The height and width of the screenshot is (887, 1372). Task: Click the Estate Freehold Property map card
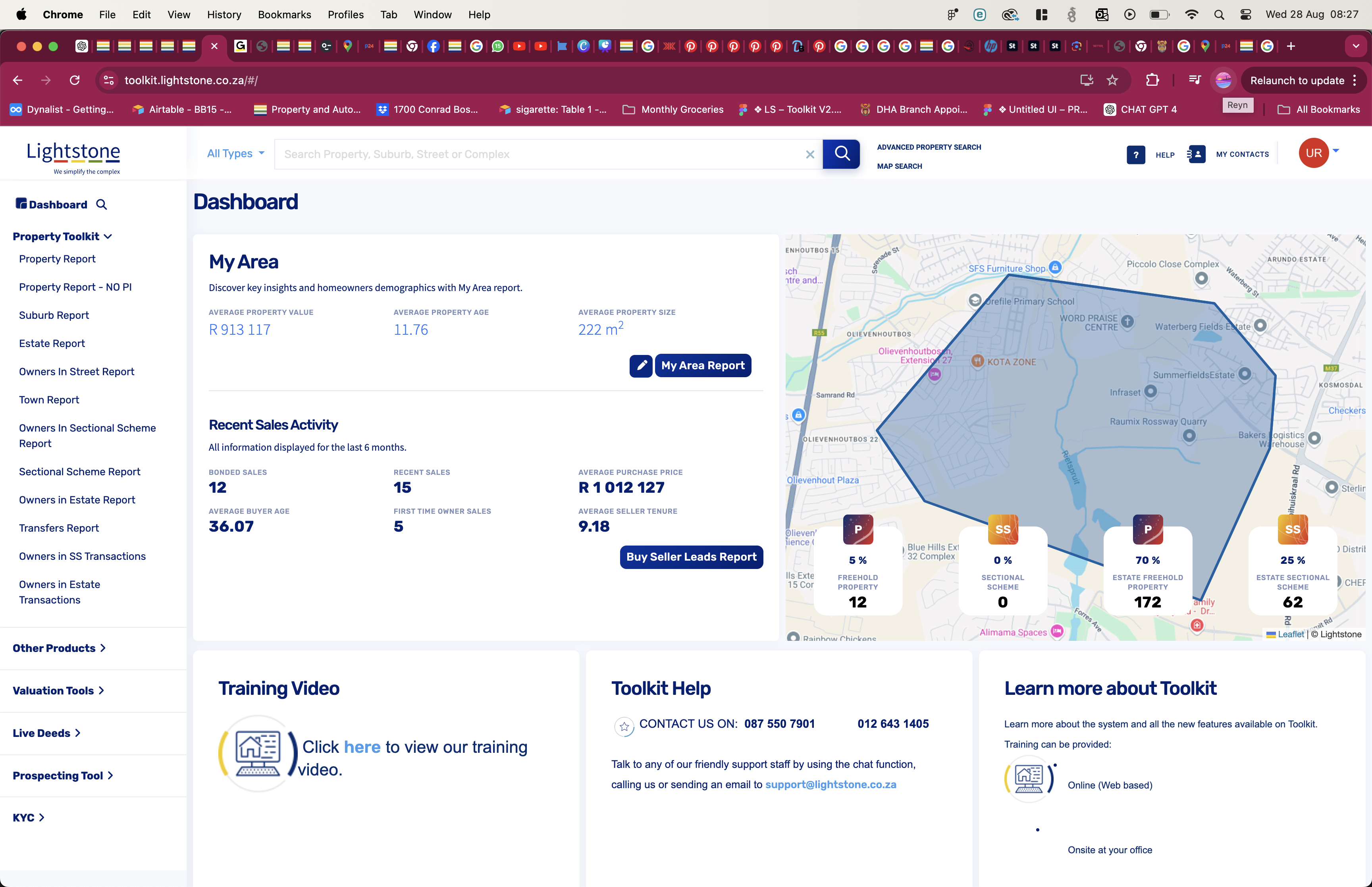point(1147,576)
